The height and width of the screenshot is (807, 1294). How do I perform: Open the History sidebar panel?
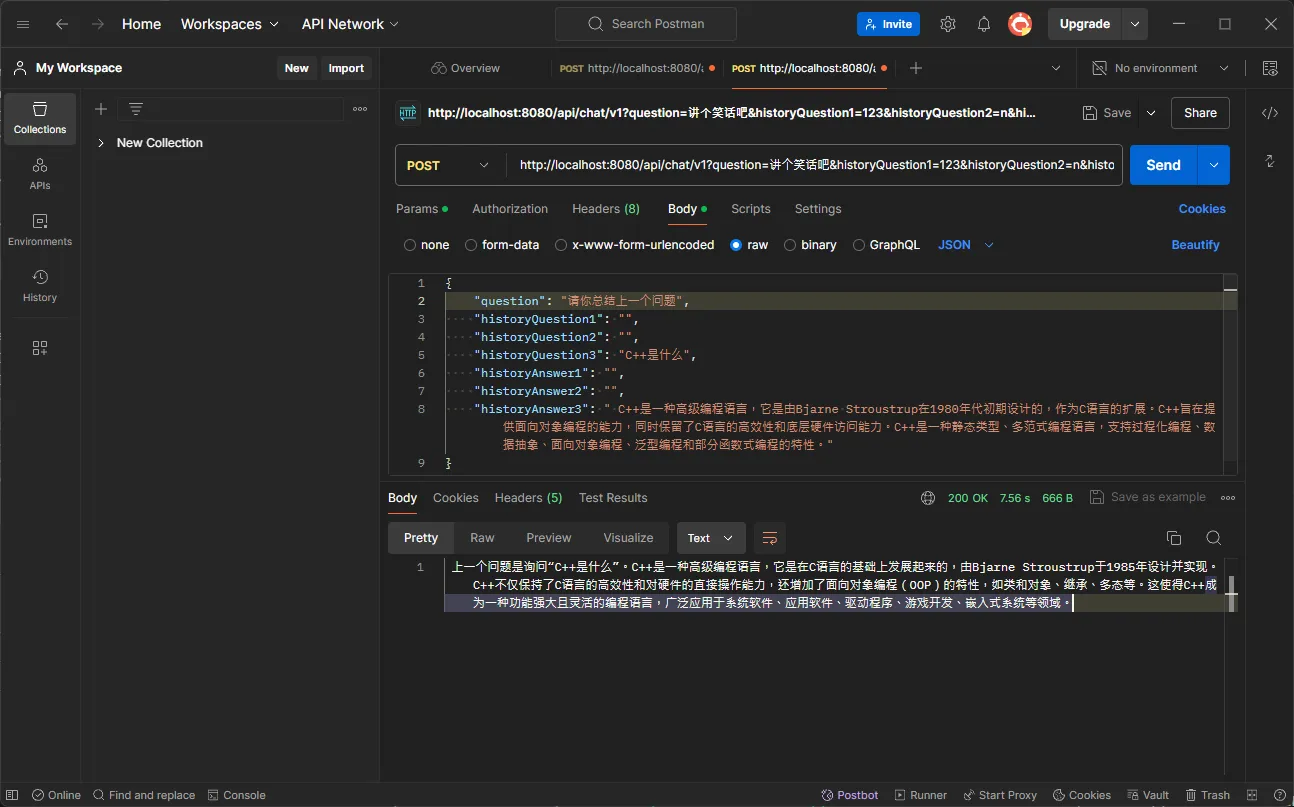[40, 286]
